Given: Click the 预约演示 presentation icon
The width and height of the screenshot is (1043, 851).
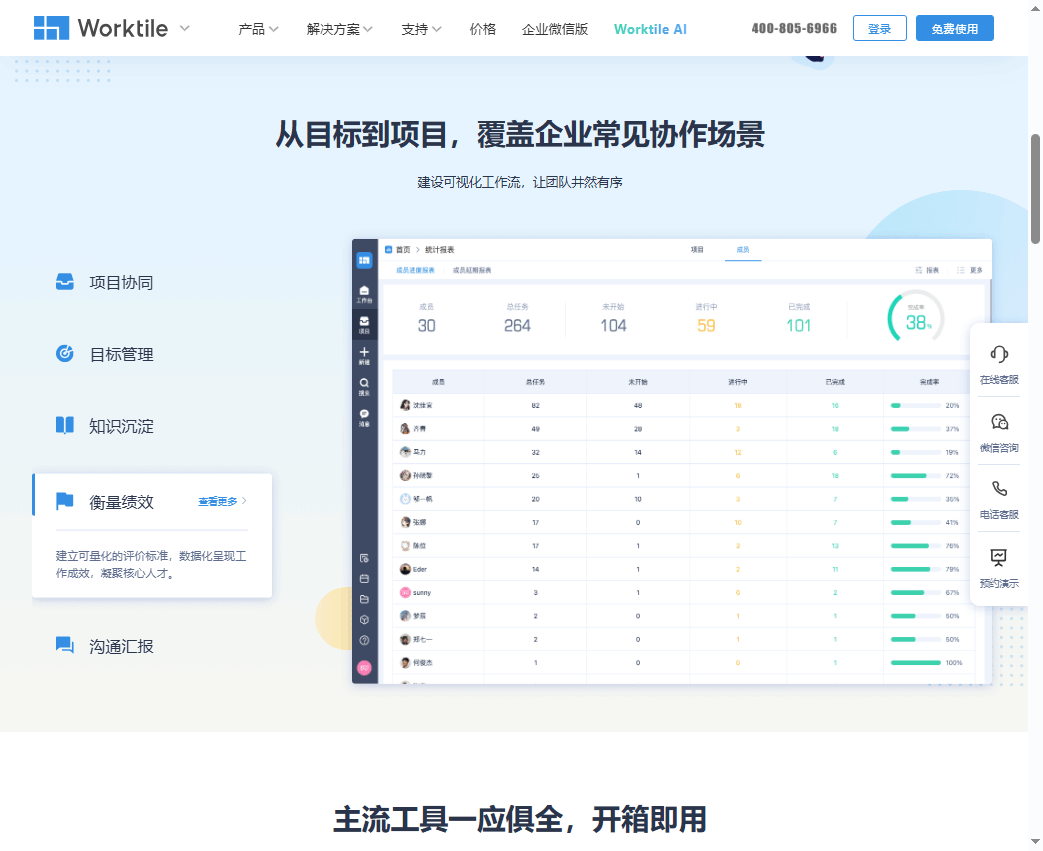Looking at the screenshot, I should [999, 558].
